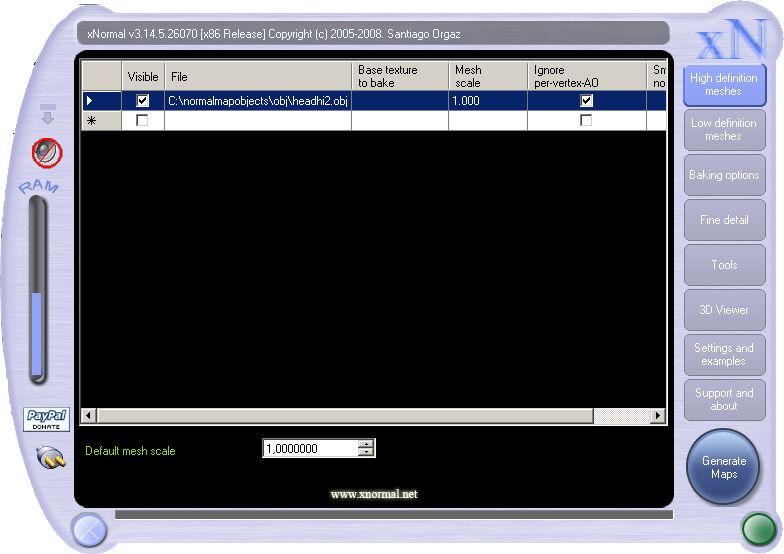The image size is (784, 554).
Task: Click the Generate Maps button
Action: point(723,467)
